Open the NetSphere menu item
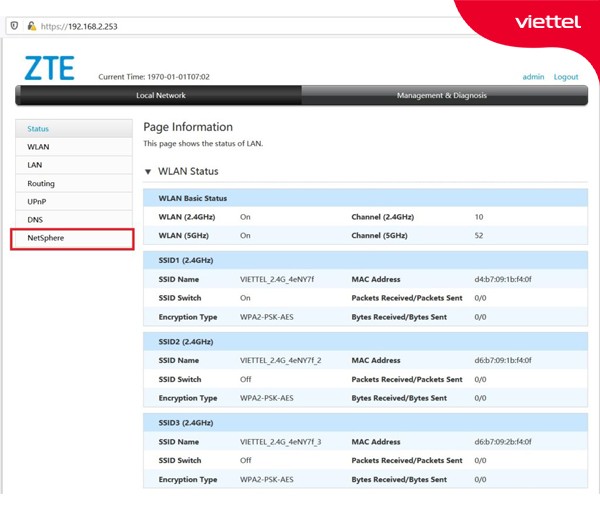 tap(72, 238)
